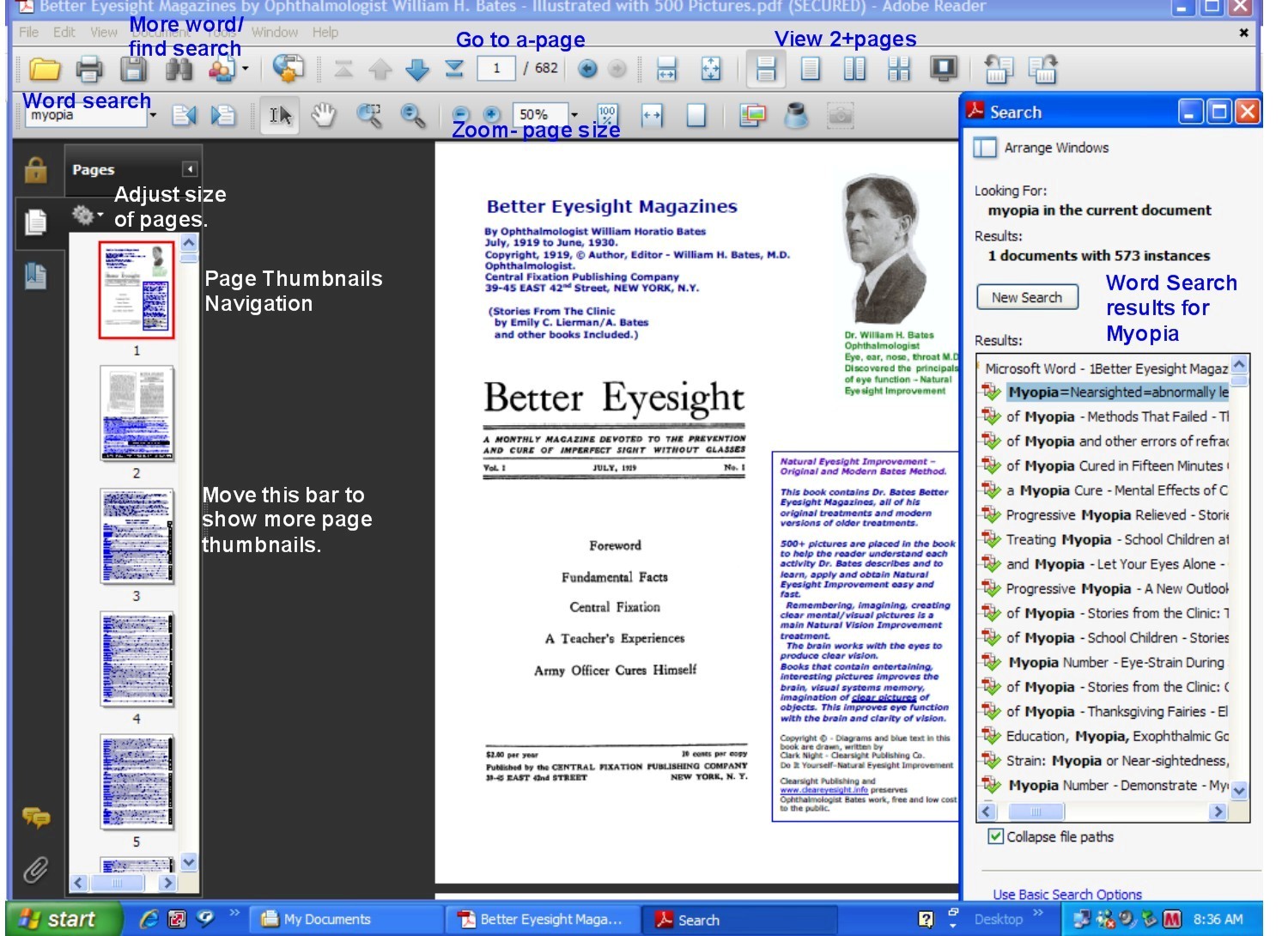This screenshot has height=936, width=1288.
Task: Choose the Select text cursor tool
Action: pos(280,115)
